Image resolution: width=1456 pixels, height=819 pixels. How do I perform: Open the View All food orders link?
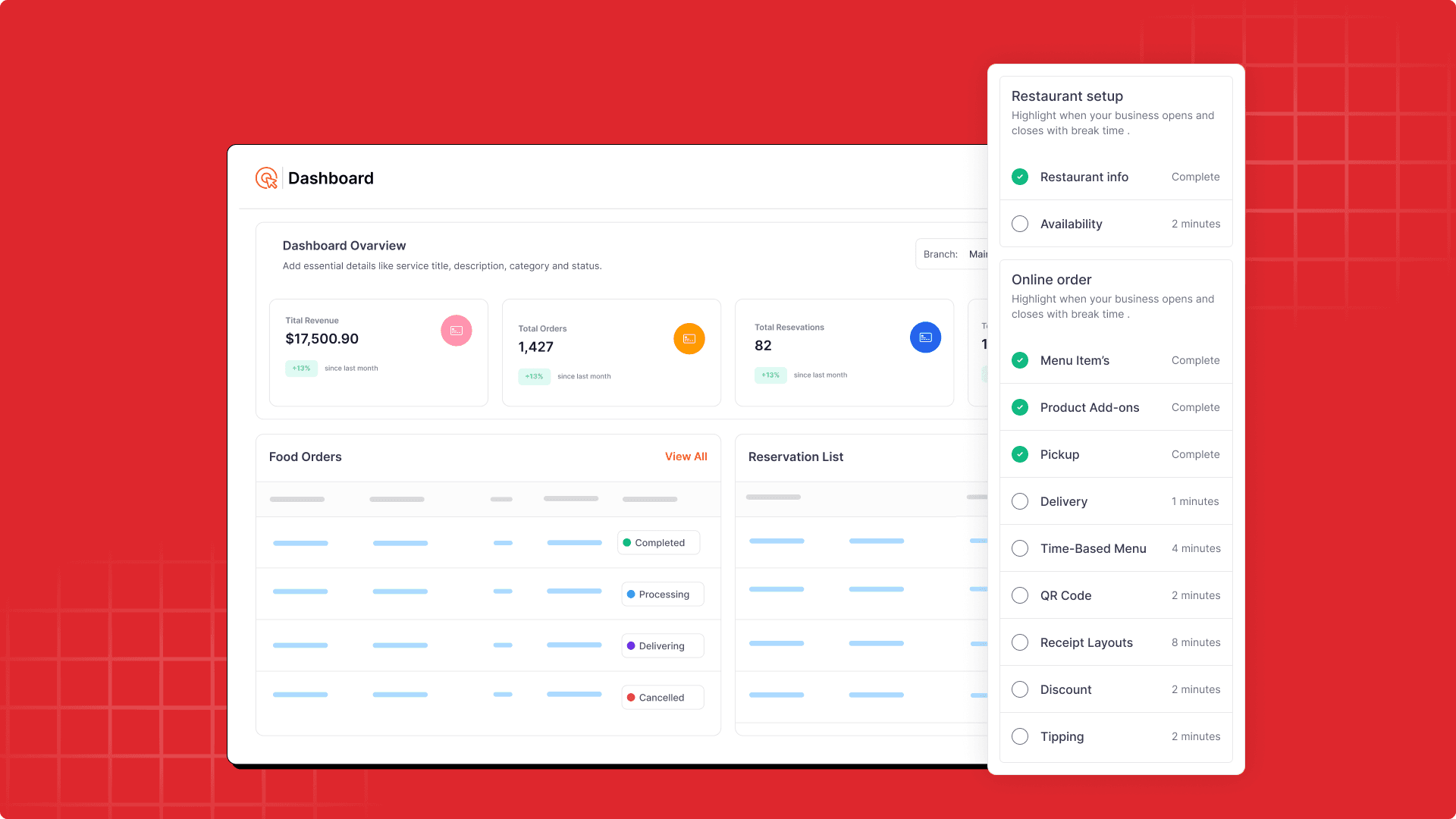[x=686, y=457]
